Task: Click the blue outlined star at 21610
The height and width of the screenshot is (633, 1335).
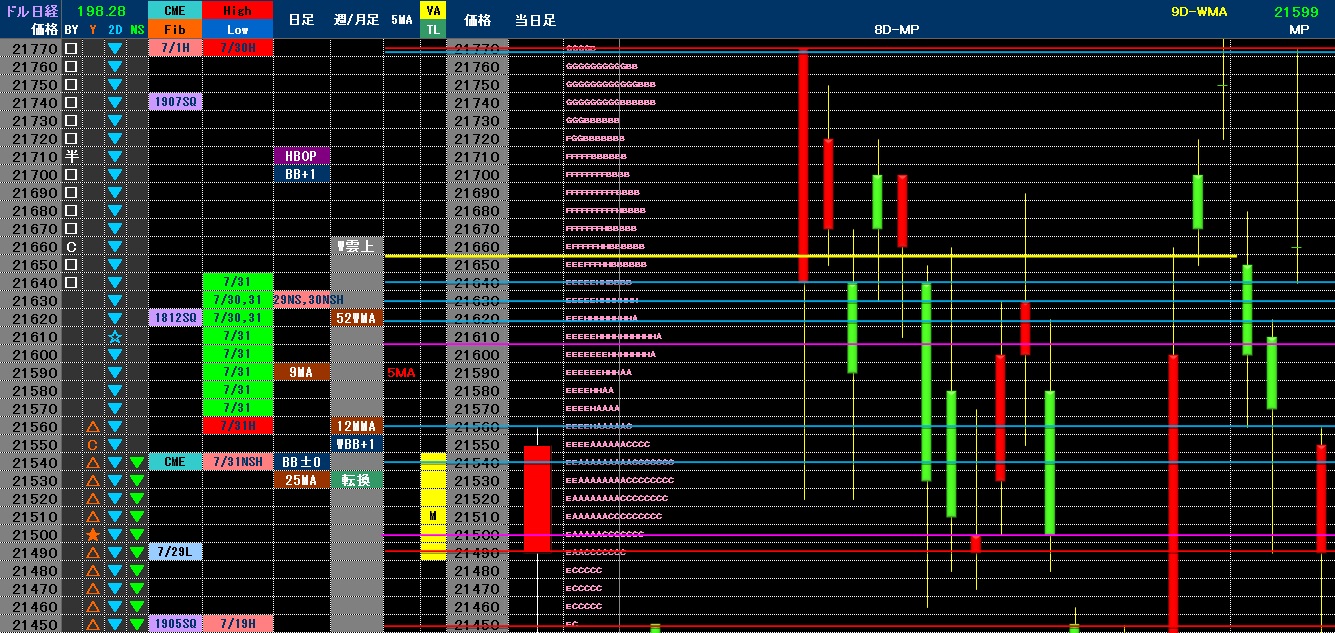Action: (x=115, y=337)
